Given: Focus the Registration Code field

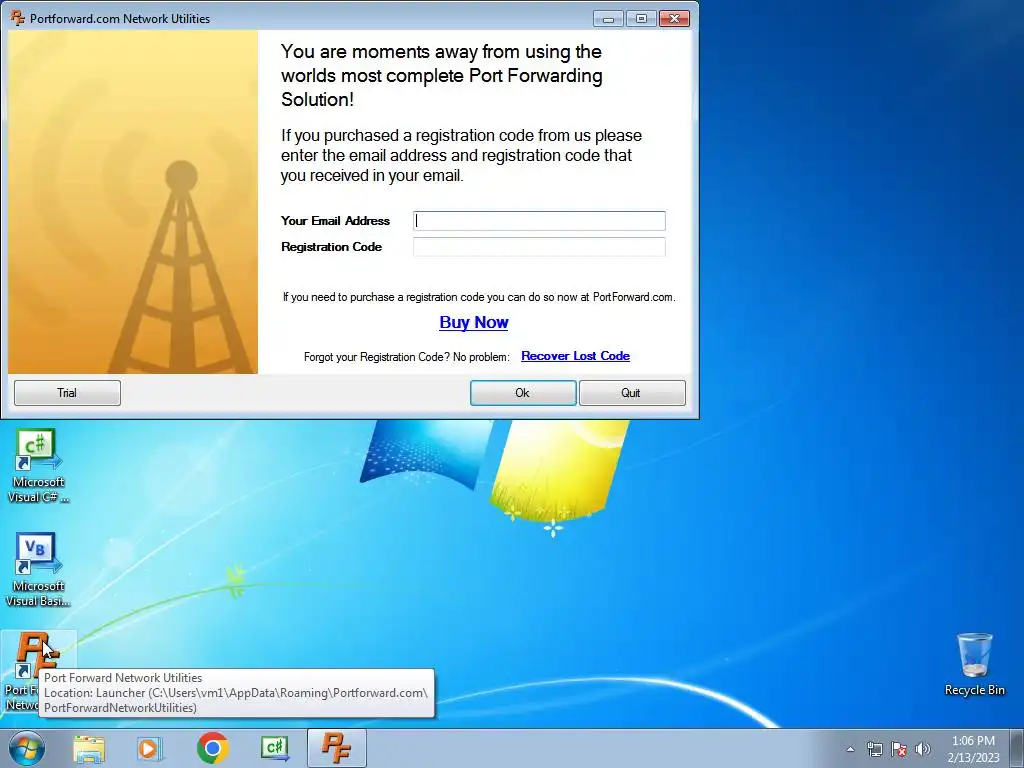Looking at the screenshot, I should pos(539,247).
